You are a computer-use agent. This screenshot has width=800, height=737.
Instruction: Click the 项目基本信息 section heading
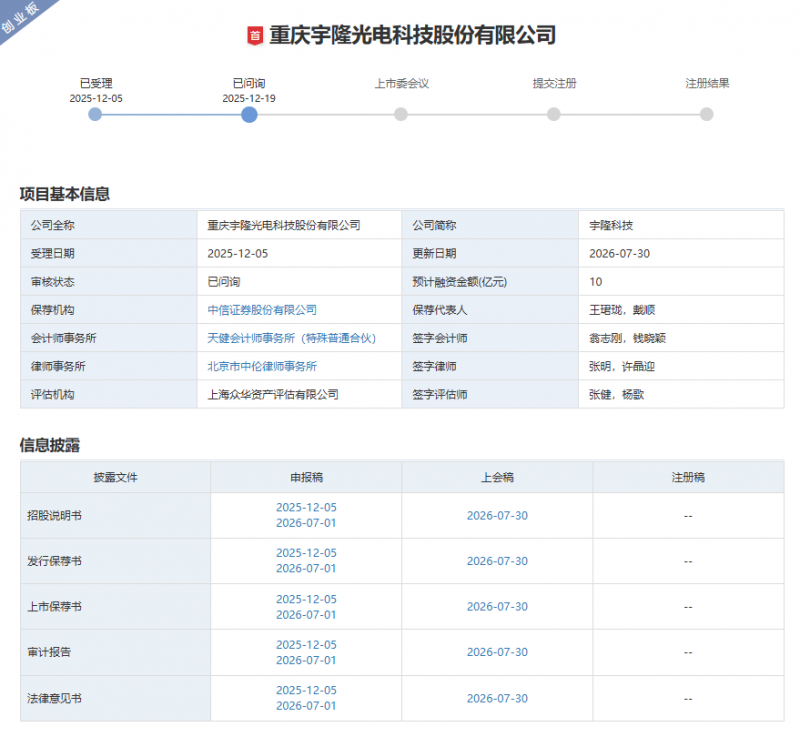pyautogui.click(x=65, y=194)
